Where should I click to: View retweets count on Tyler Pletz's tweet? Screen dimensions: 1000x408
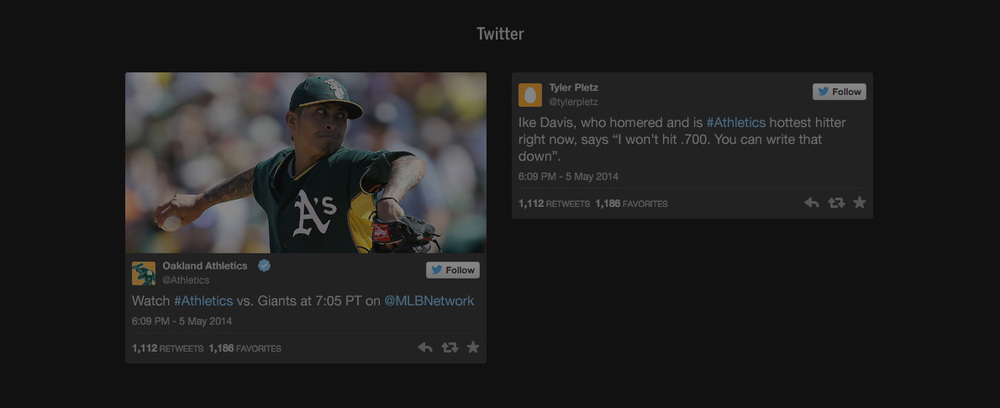pos(554,204)
